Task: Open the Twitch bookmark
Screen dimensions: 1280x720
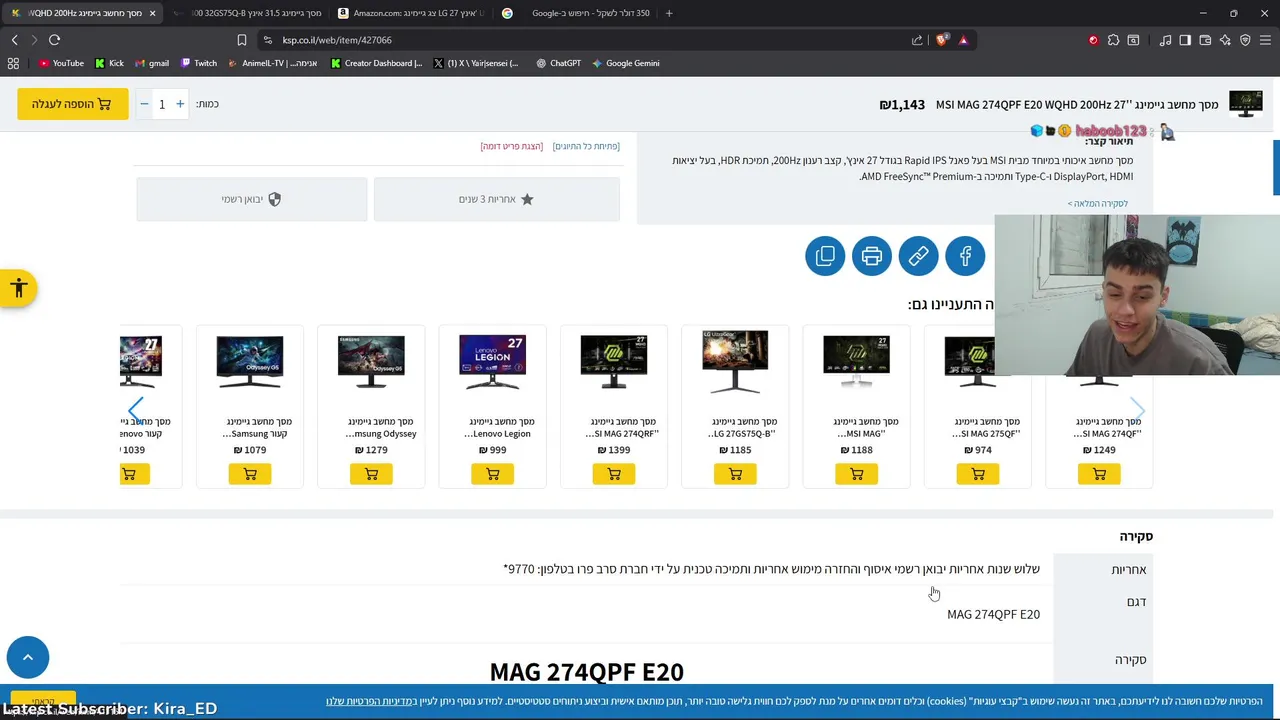Action: tap(199, 63)
